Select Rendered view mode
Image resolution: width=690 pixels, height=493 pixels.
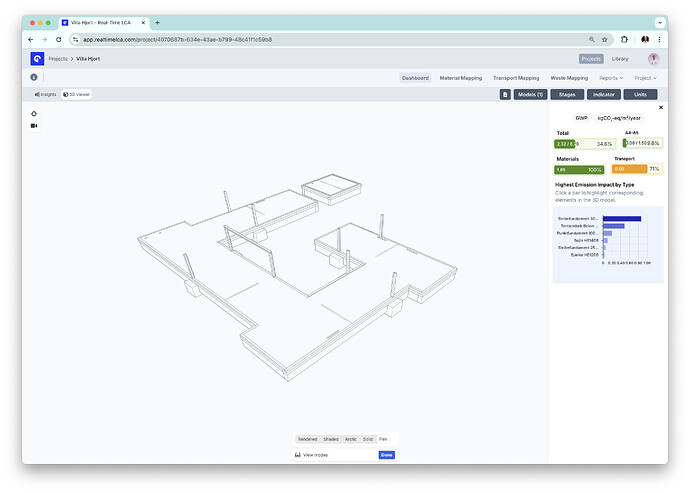point(307,439)
